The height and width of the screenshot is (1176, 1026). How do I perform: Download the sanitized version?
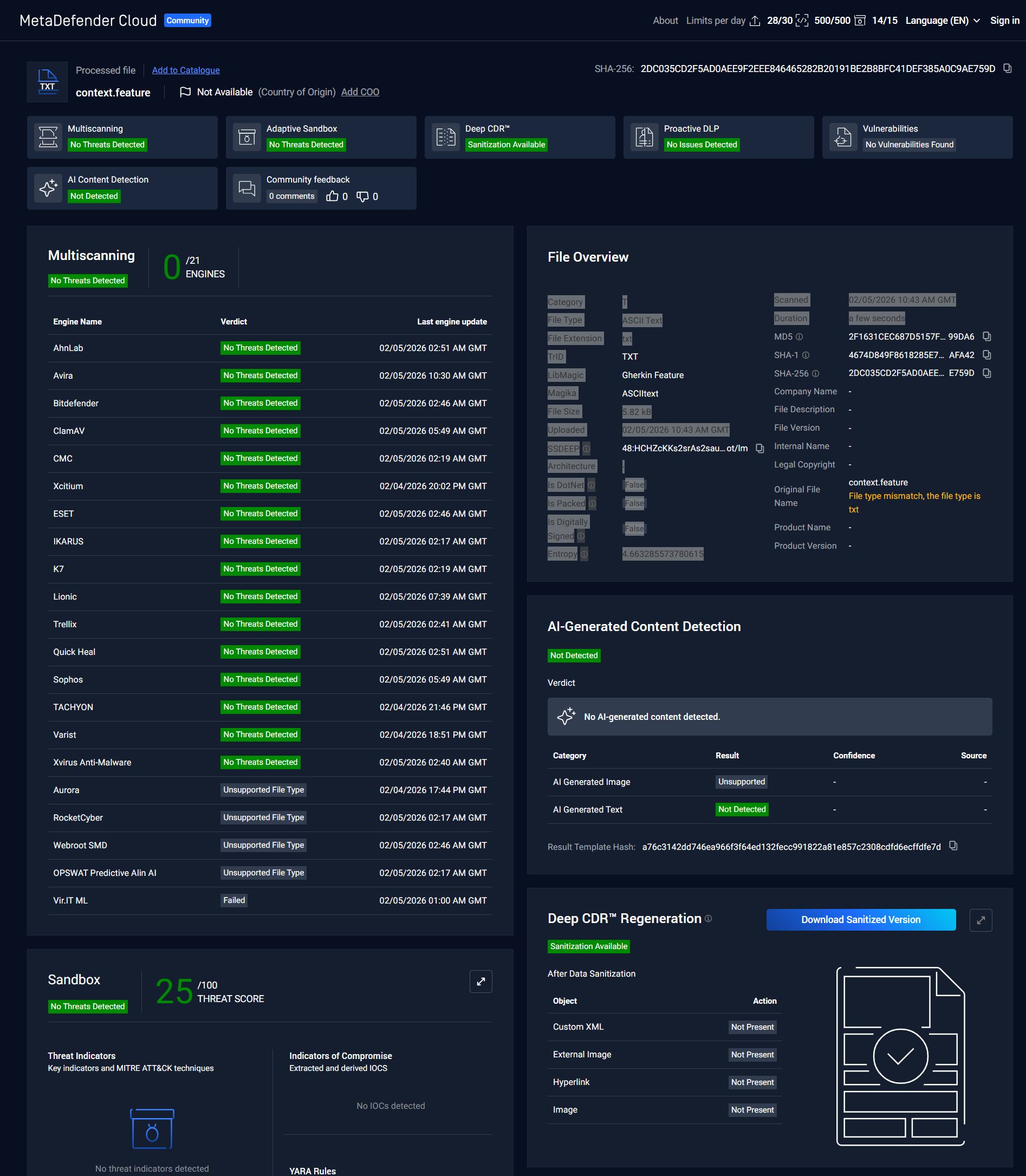[861, 919]
